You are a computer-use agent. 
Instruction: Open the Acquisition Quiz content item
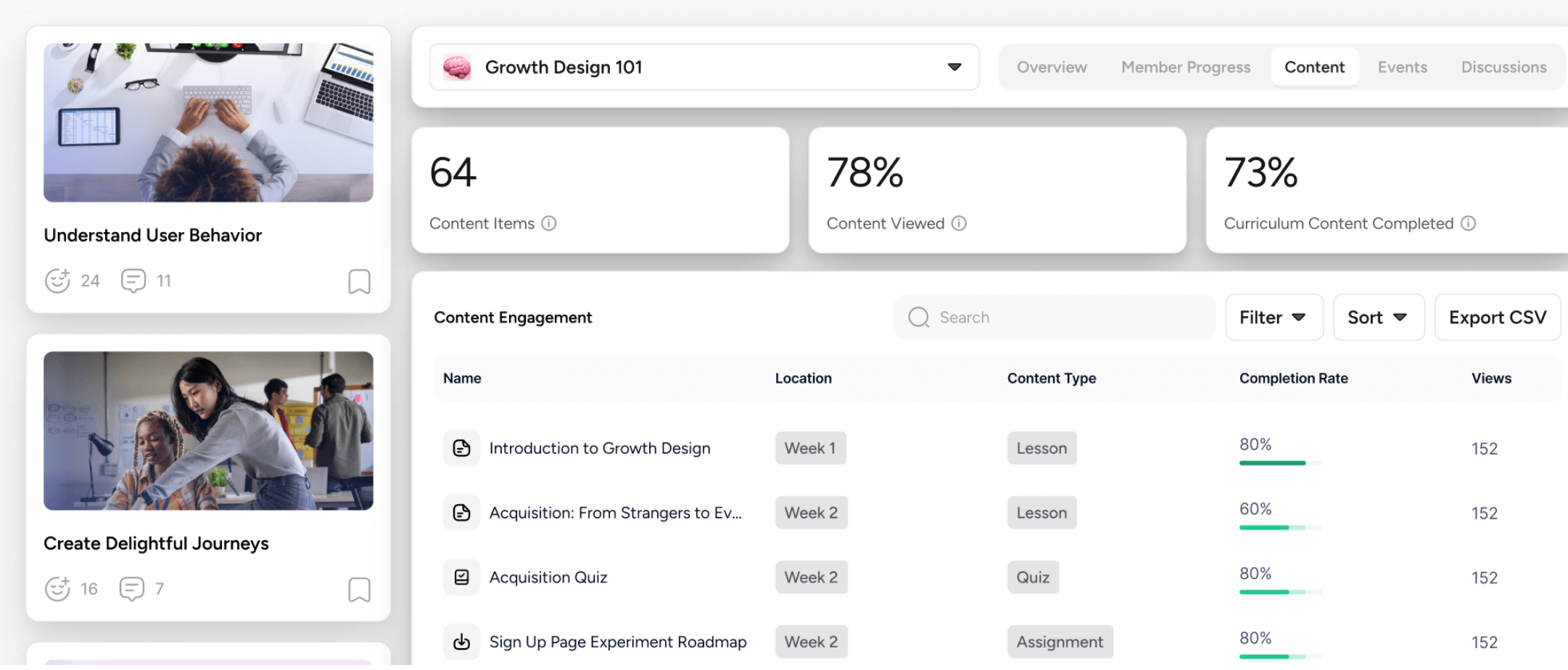click(548, 576)
